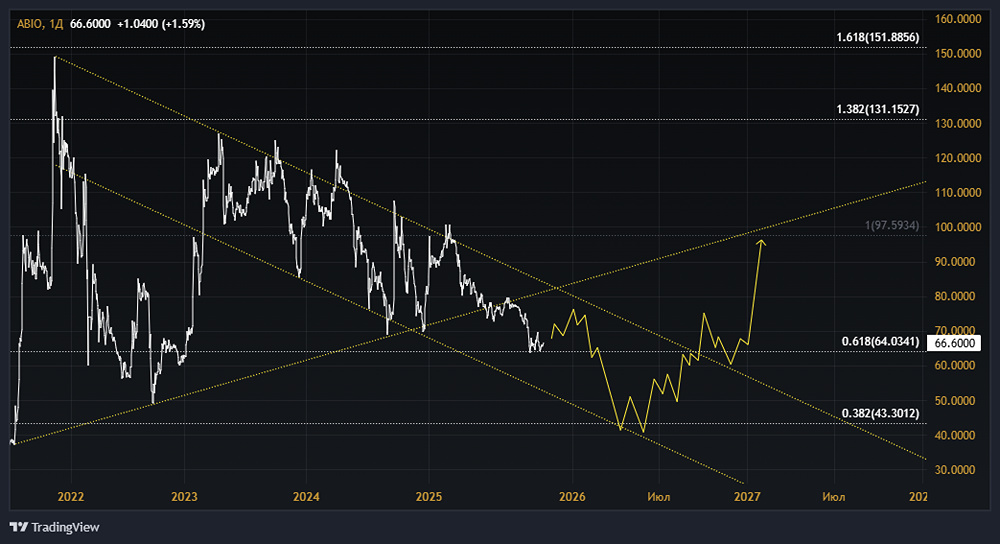Click the 130.0000 price axis label

958,123
